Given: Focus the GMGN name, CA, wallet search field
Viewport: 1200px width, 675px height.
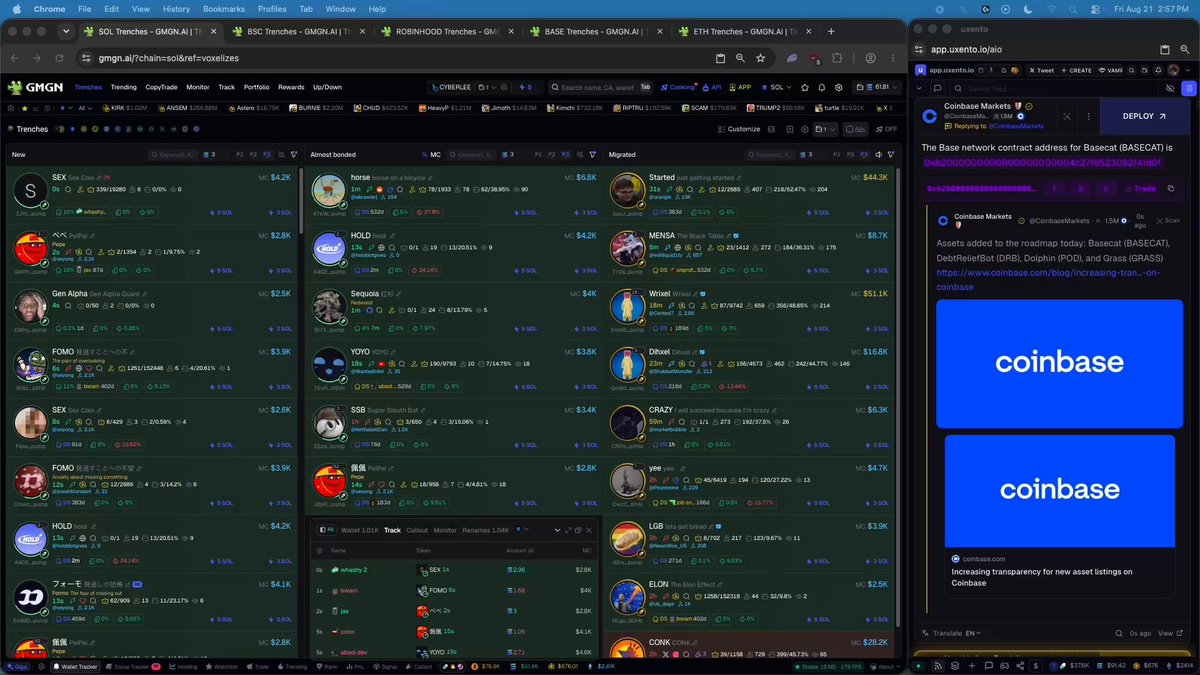Looking at the screenshot, I should click(599, 87).
